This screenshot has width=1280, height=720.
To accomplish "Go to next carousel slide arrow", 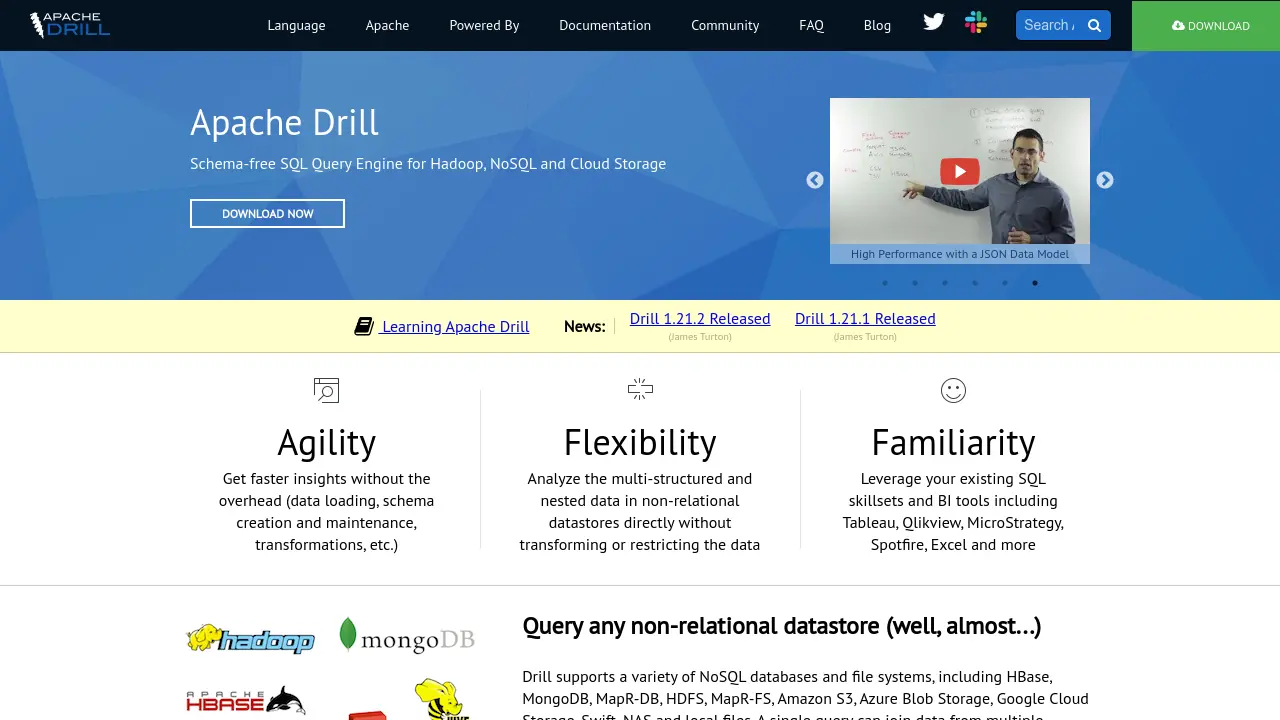I will pos(1105,180).
